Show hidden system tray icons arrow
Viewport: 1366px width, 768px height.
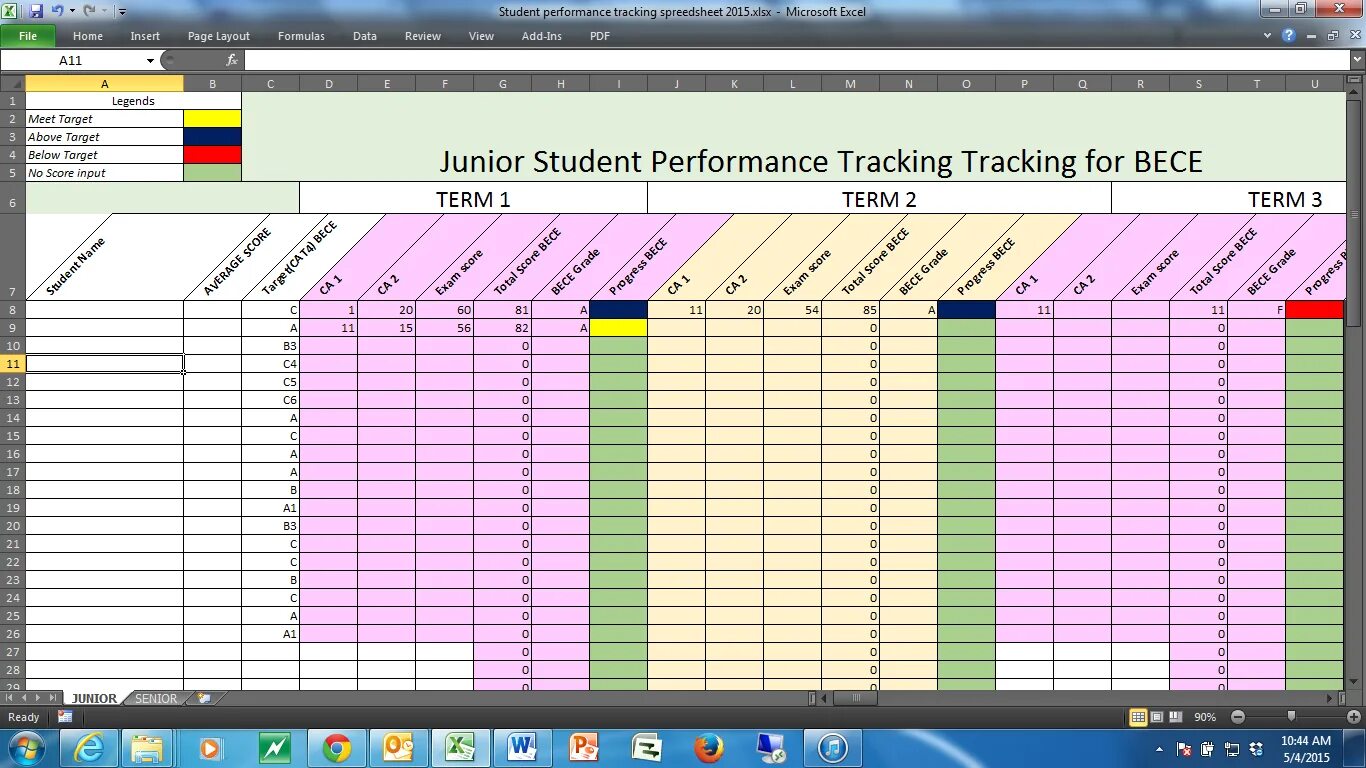point(1159,748)
